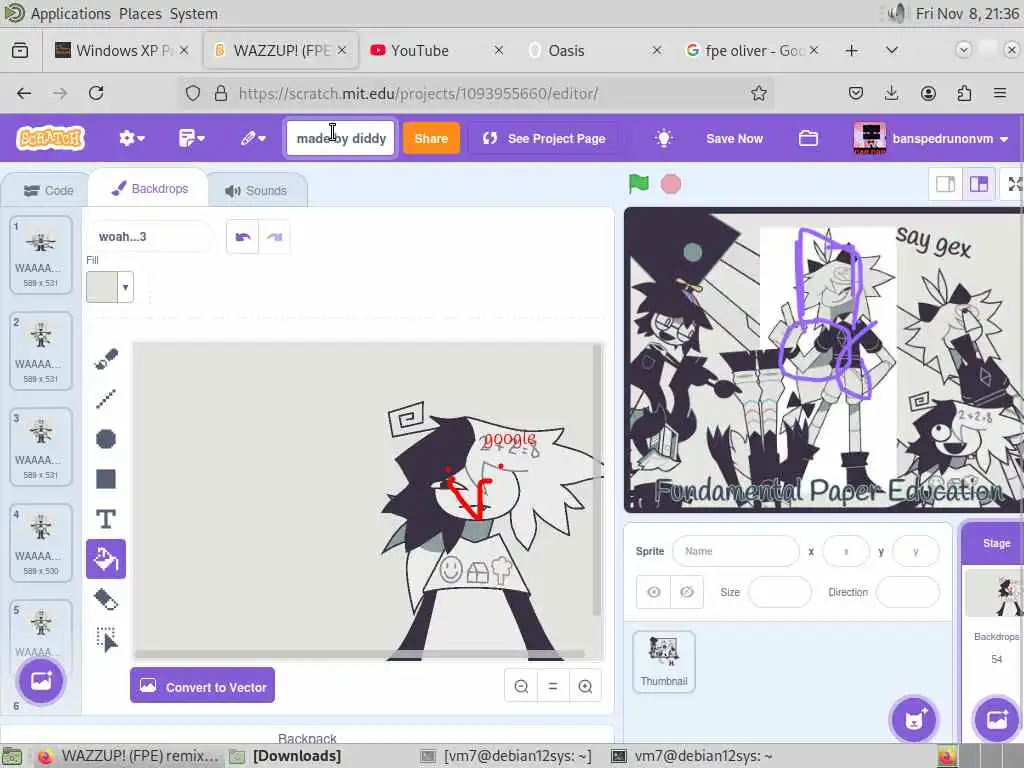Click the red stop button
The image size is (1024, 768).
point(671,184)
